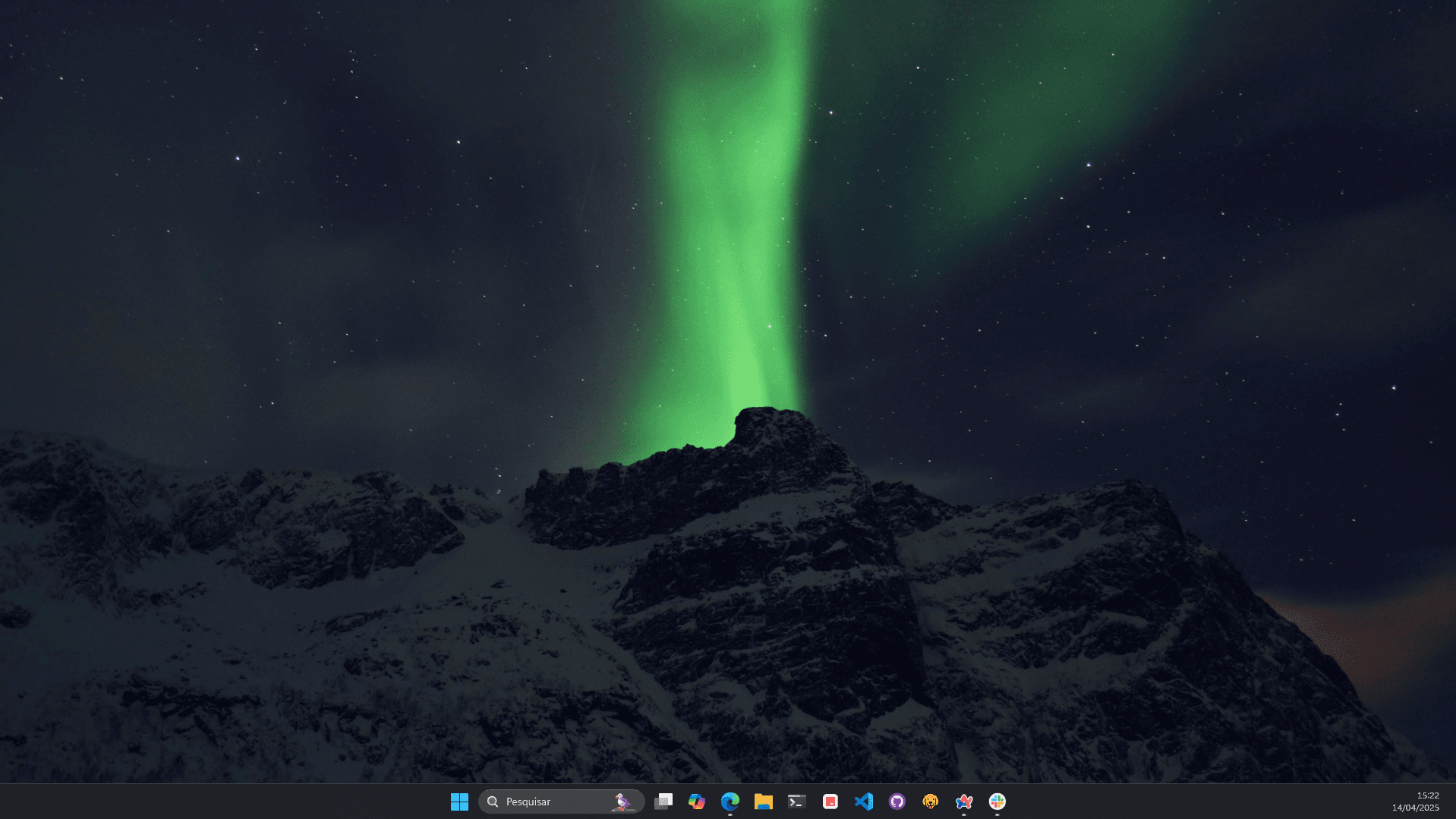Viewport: 1456px width, 819px height.
Task: Open GitHub Desktop from the taskbar
Action: [x=897, y=801]
